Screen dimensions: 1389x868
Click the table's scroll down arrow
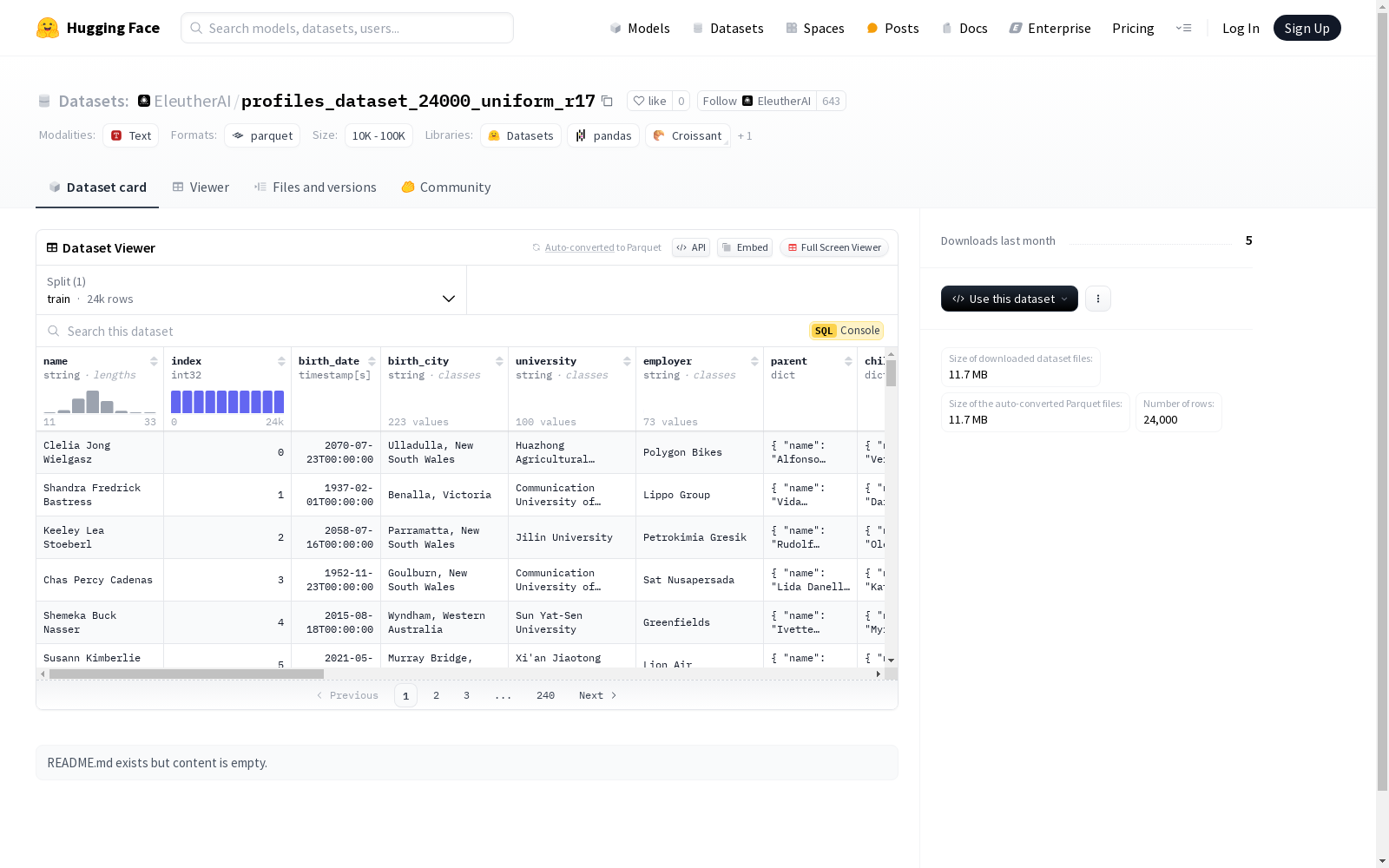[891, 661]
